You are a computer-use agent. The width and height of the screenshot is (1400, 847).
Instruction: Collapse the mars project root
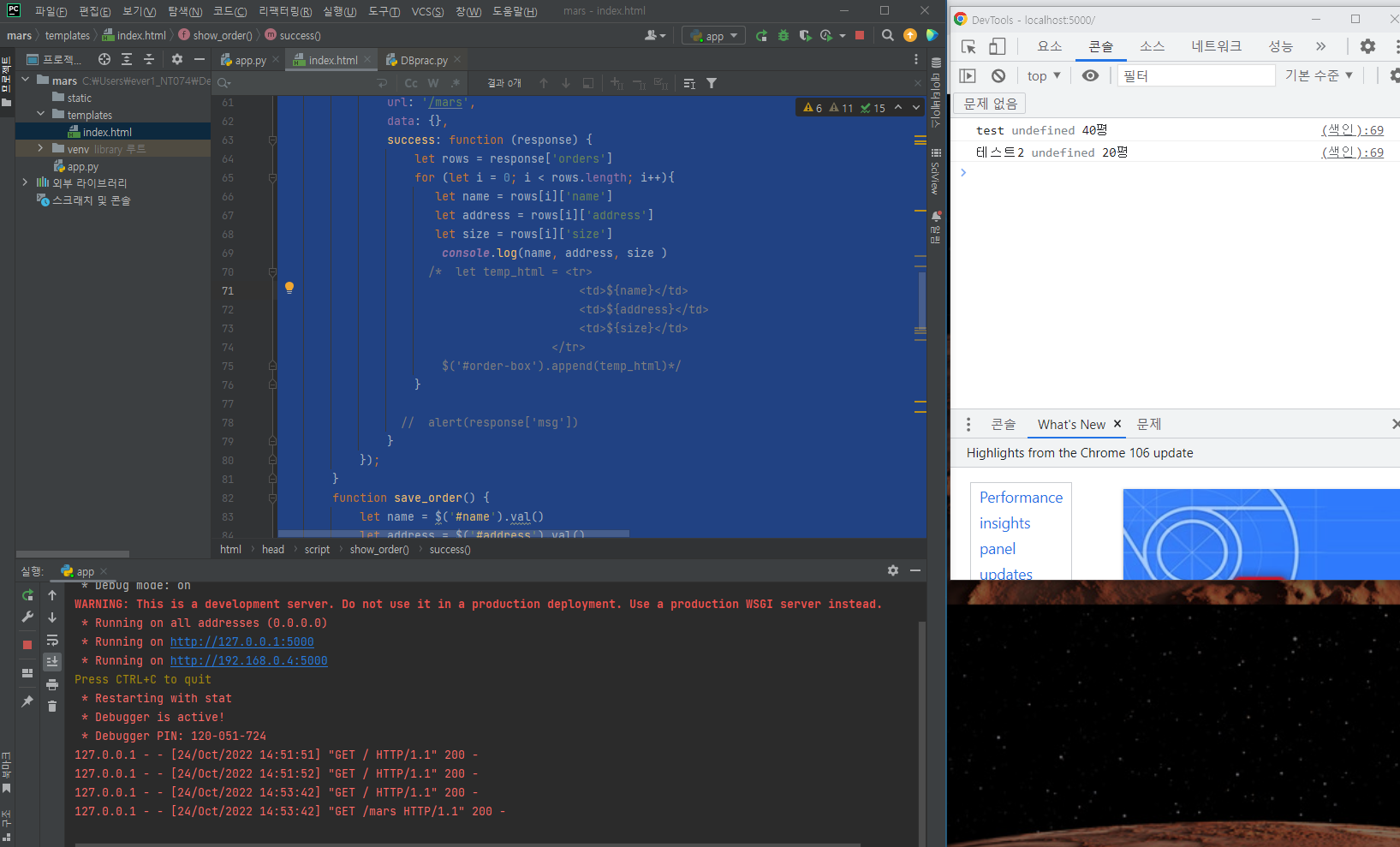pyautogui.click(x=25, y=80)
